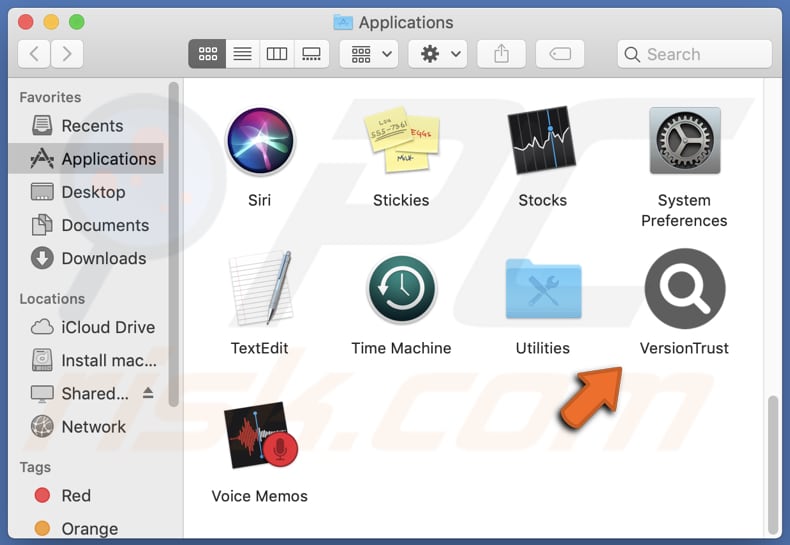Launch the Stickies app
790x545 pixels.
click(401, 142)
